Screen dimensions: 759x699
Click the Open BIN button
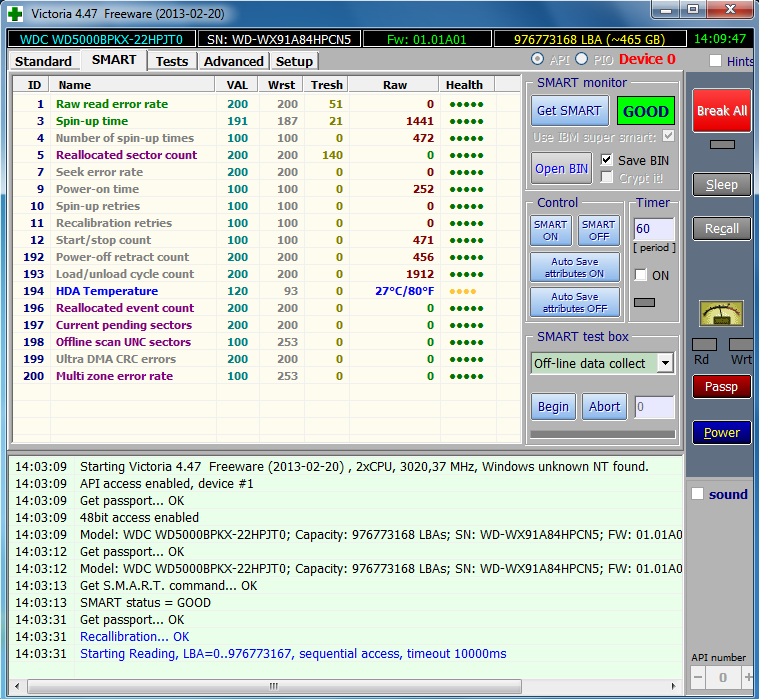coord(561,168)
